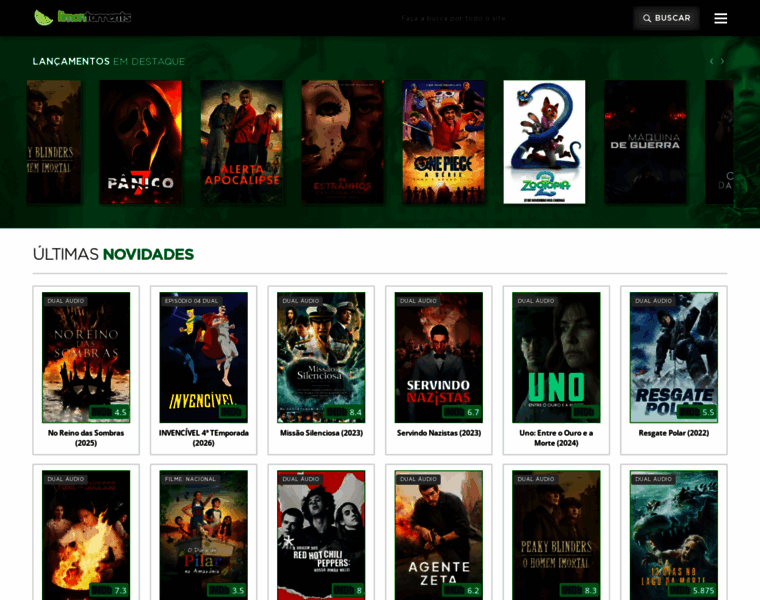Open the Resgate Polar poster
Viewport: 760px width, 600px height.
(x=674, y=357)
